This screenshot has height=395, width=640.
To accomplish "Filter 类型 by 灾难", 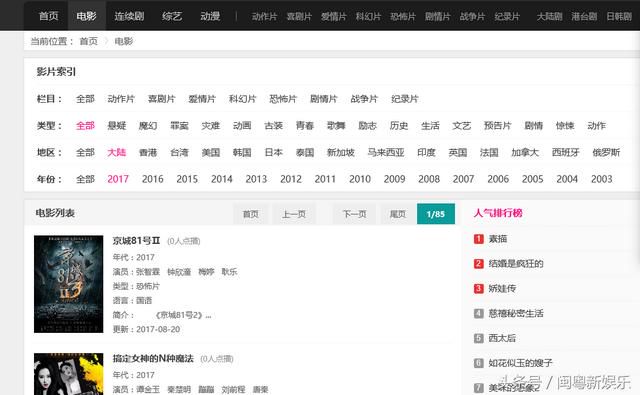I will coord(211,126).
